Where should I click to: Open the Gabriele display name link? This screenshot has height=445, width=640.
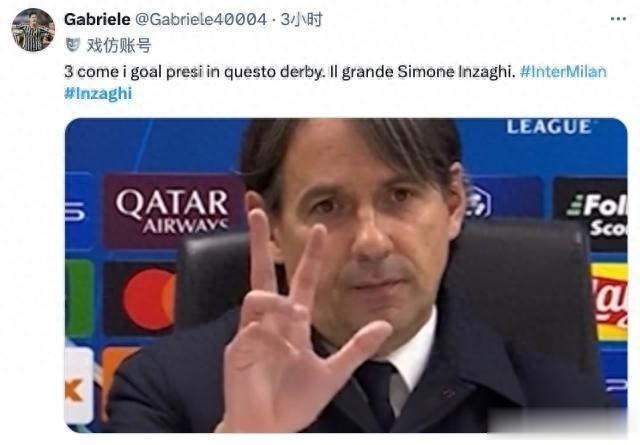pyautogui.click(x=97, y=19)
